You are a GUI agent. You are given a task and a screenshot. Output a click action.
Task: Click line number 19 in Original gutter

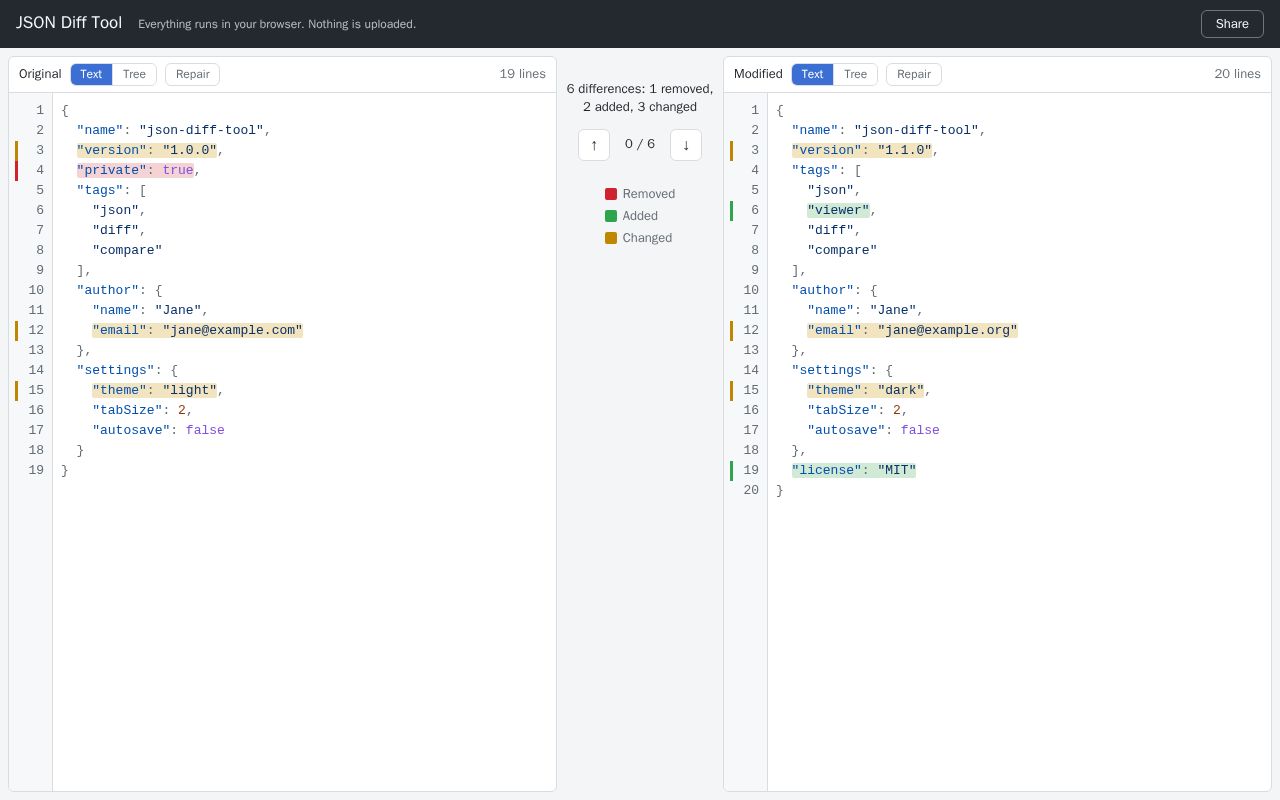pos(36,470)
